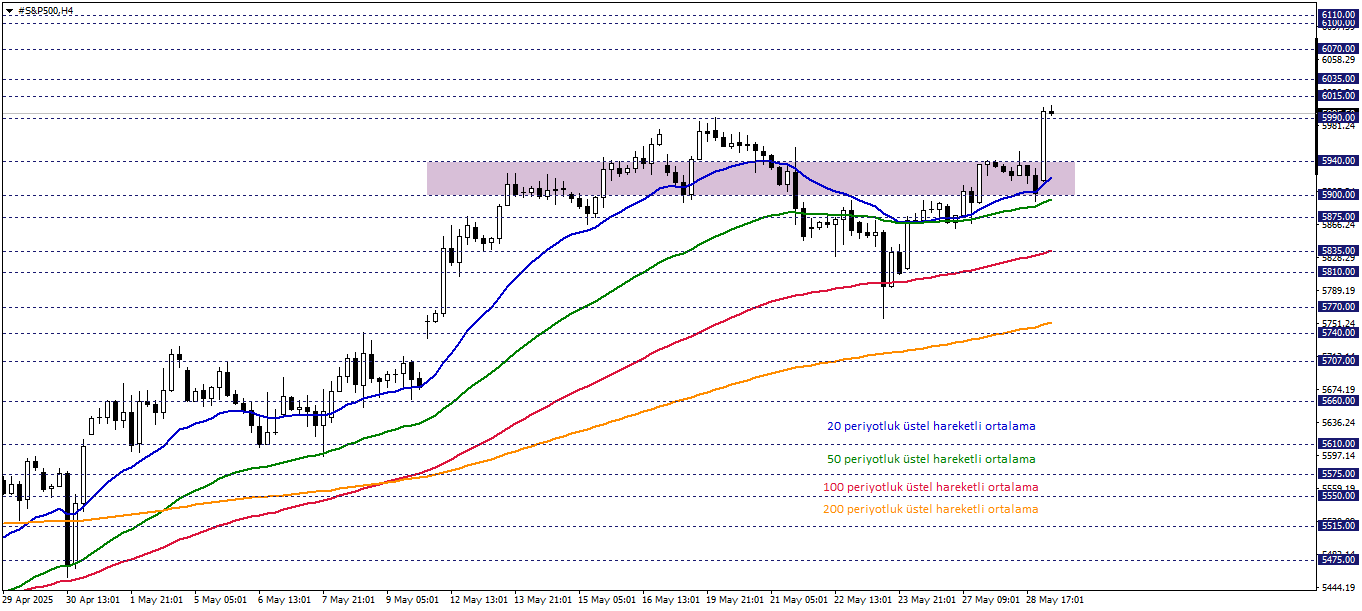Viewport: 1362px width, 611px height.
Task: Click the 16 May 13:01 time axis label
Action: (x=669, y=601)
